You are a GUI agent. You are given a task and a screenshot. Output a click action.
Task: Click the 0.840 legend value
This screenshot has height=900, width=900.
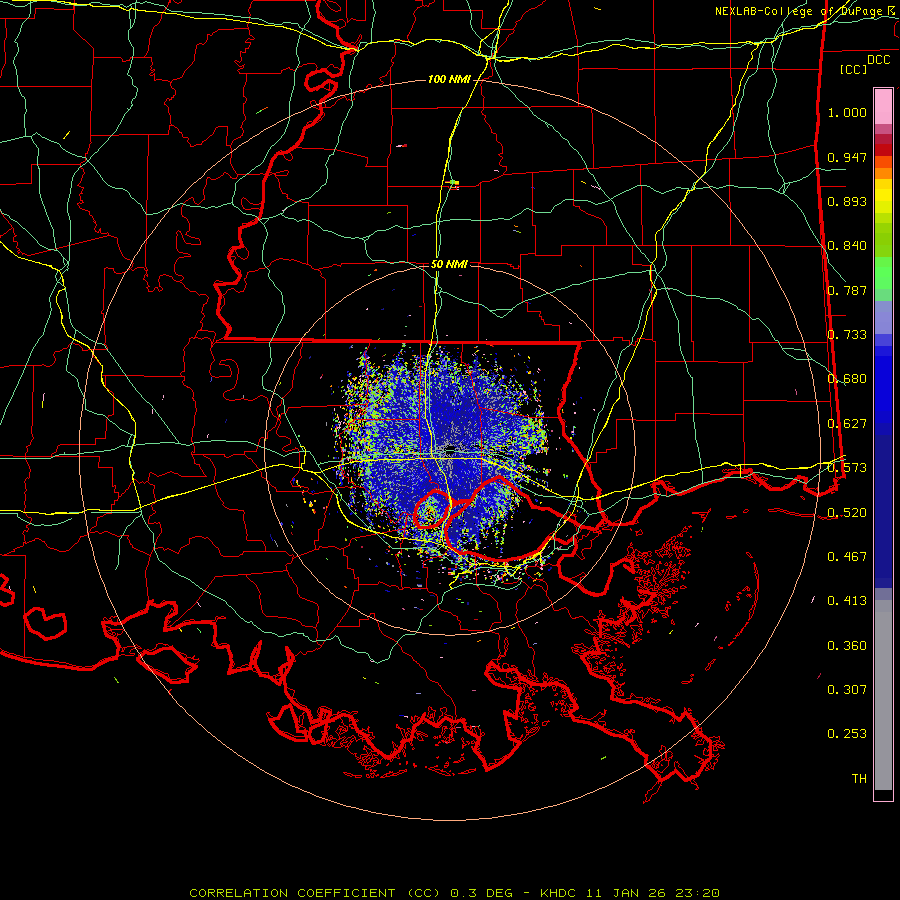click(847, 246)
